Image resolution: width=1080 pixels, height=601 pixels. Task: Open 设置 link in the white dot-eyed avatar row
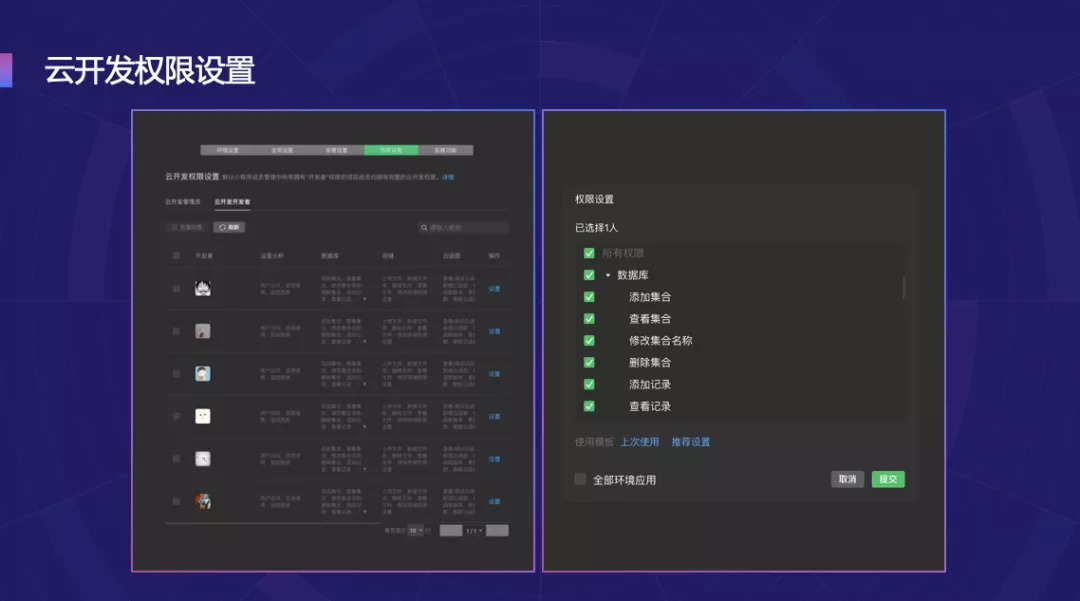(x=495, y=417)
